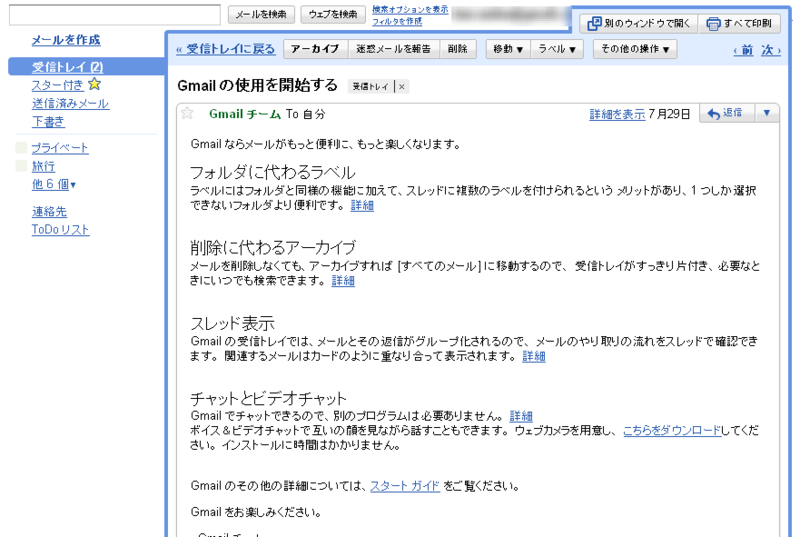The width and height of the screenshot is (800, 537).
Task: Open 受信トレイ (2) in sidebar
Action: click(x=67, y=67)
